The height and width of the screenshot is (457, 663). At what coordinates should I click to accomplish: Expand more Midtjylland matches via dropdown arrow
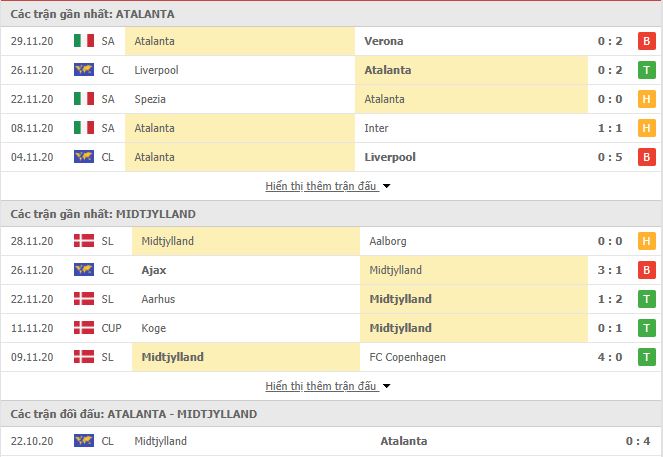click(386, 386)
